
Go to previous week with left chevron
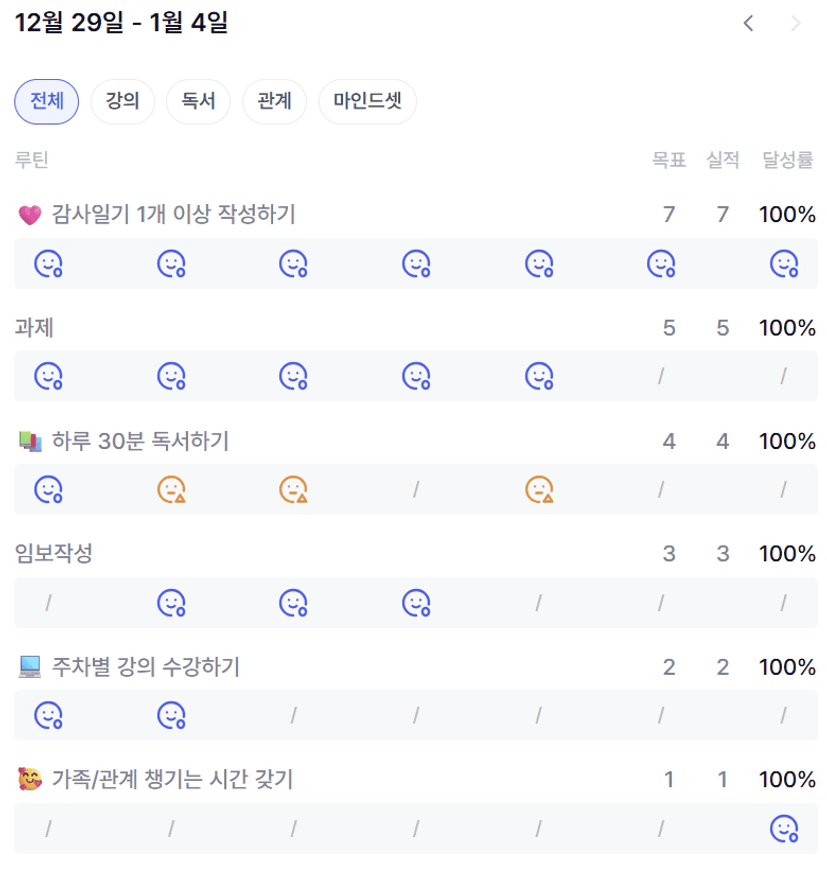click(x=748, y=23)
